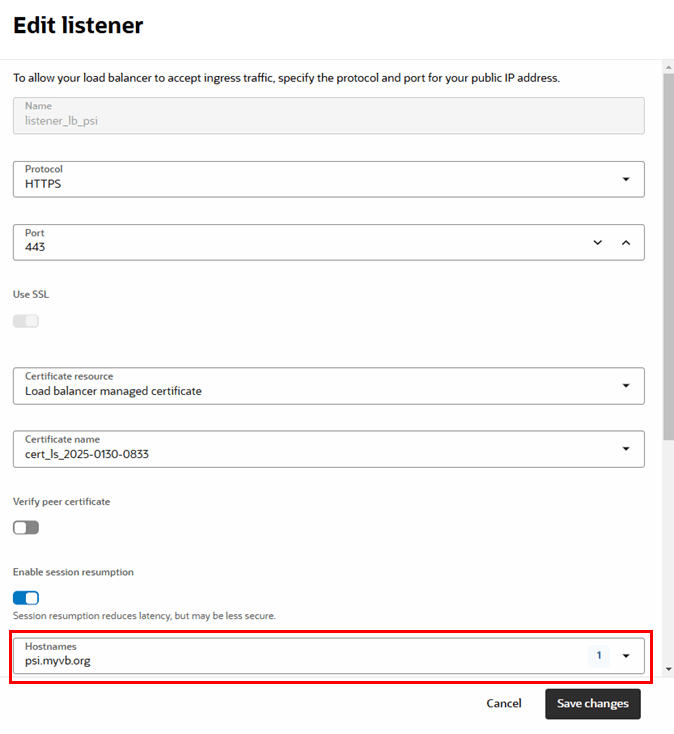Click the scrollbar up arrow

coord(668,67)
